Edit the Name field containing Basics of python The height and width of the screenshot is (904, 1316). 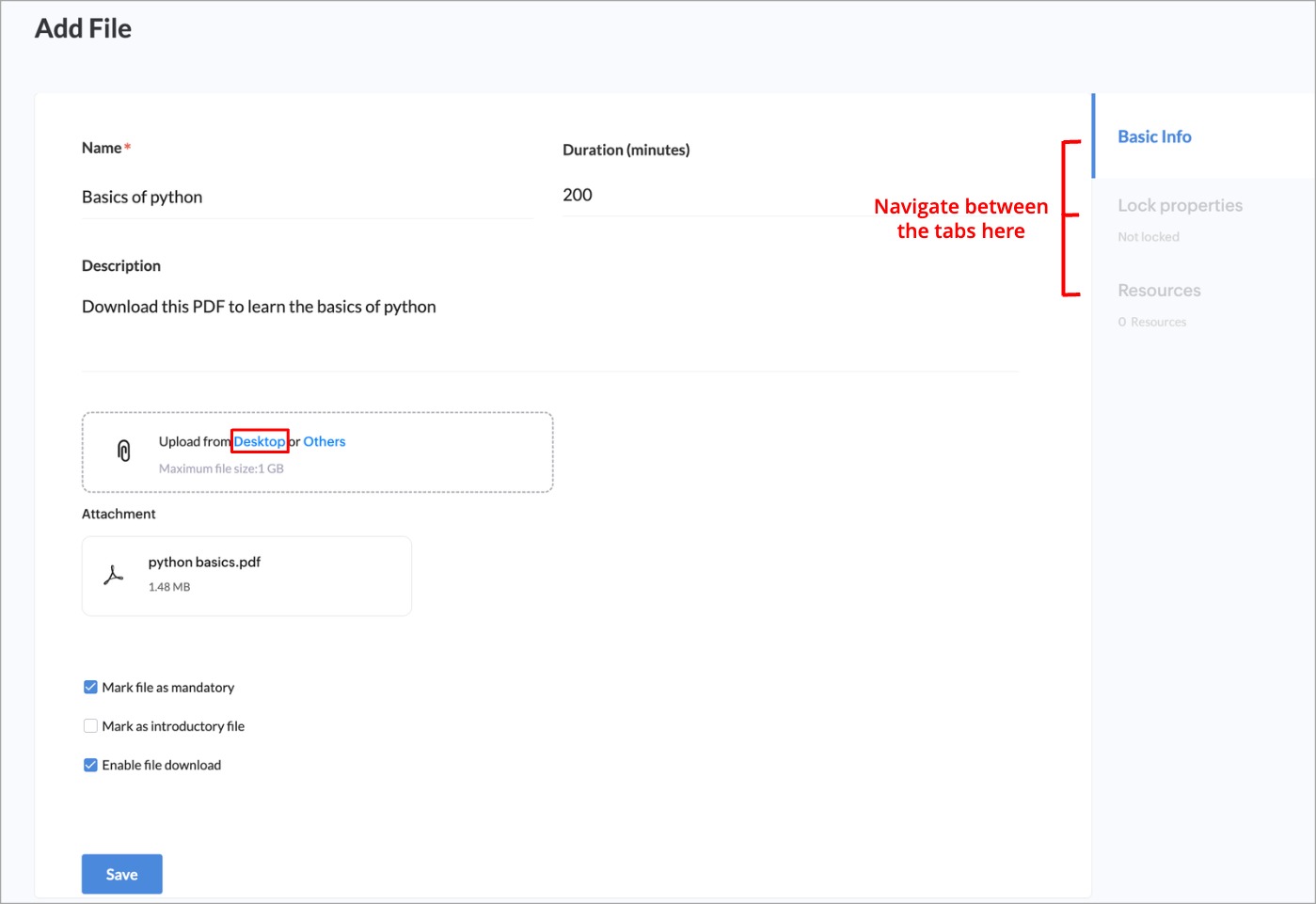(x=308, y=197)
